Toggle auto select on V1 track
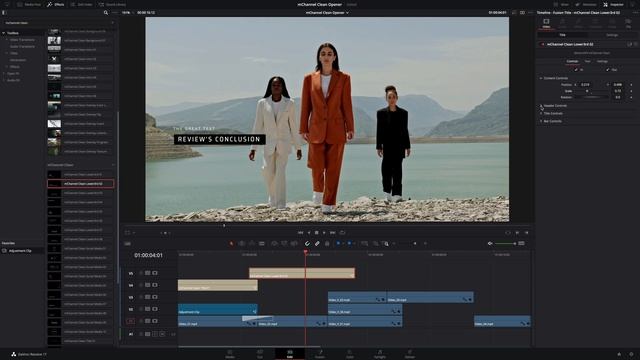Viewport: 640px width, 360px height. [147, 321]
